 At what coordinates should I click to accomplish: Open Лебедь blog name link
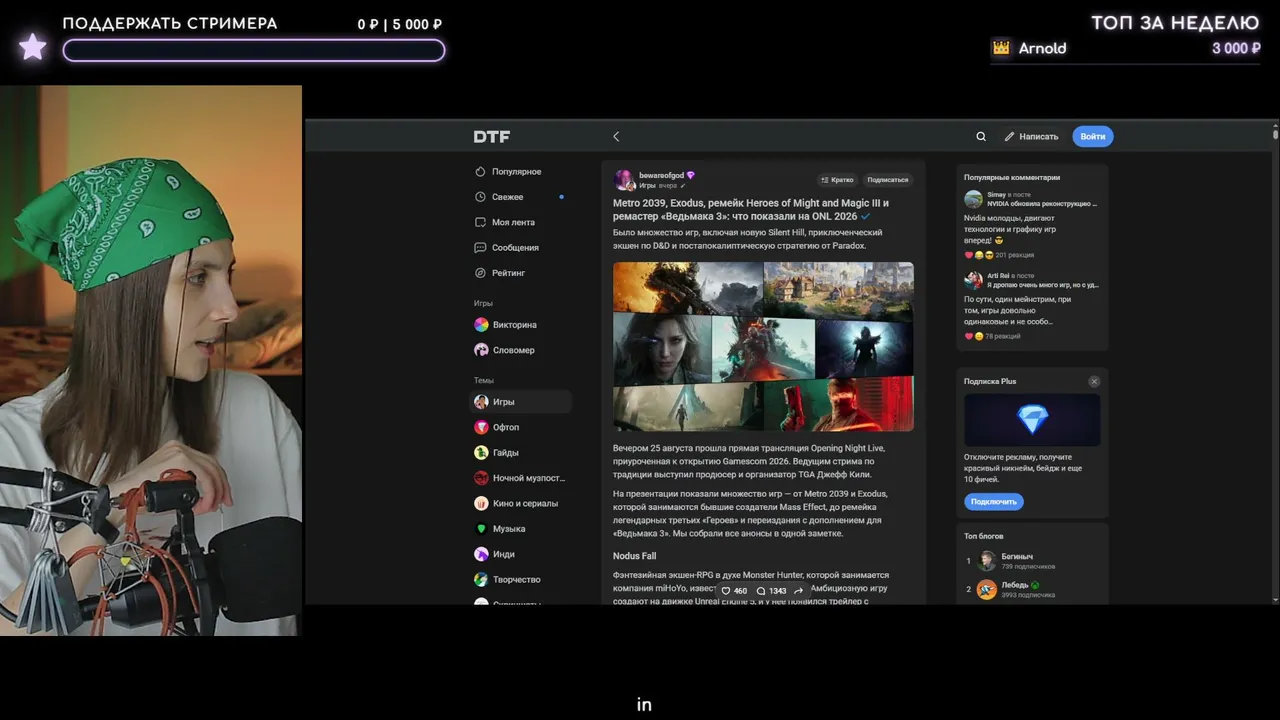point(1015,585)
